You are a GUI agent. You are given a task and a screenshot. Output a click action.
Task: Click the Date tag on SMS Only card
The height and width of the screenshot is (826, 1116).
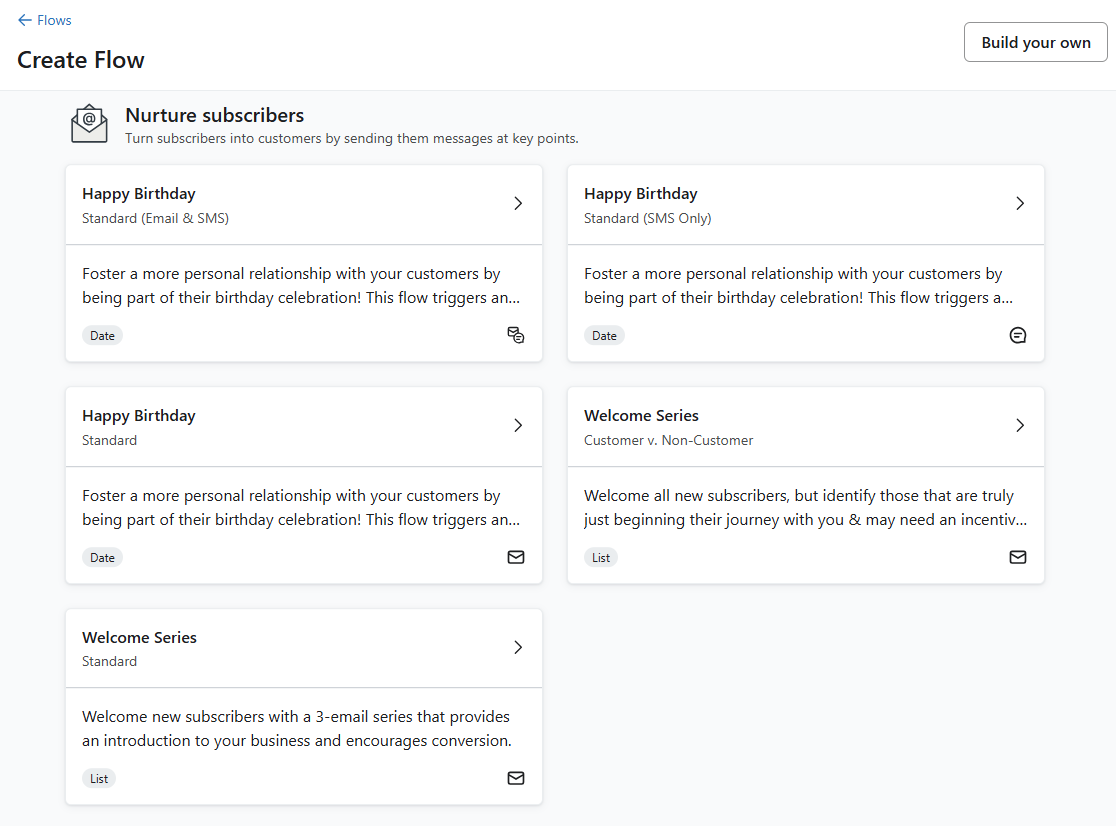(604, 336)
